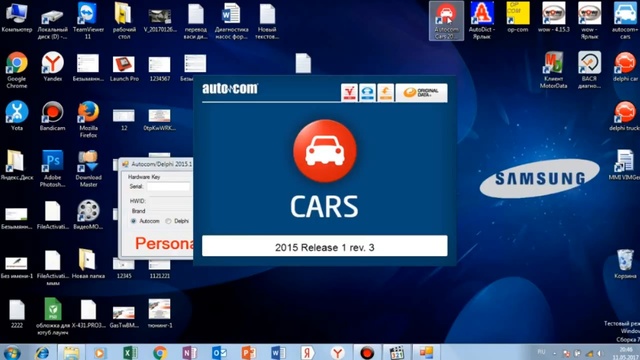
Task: Open the Корзина recycle bin
Action: pyautogui.click(x=625, y=264)
